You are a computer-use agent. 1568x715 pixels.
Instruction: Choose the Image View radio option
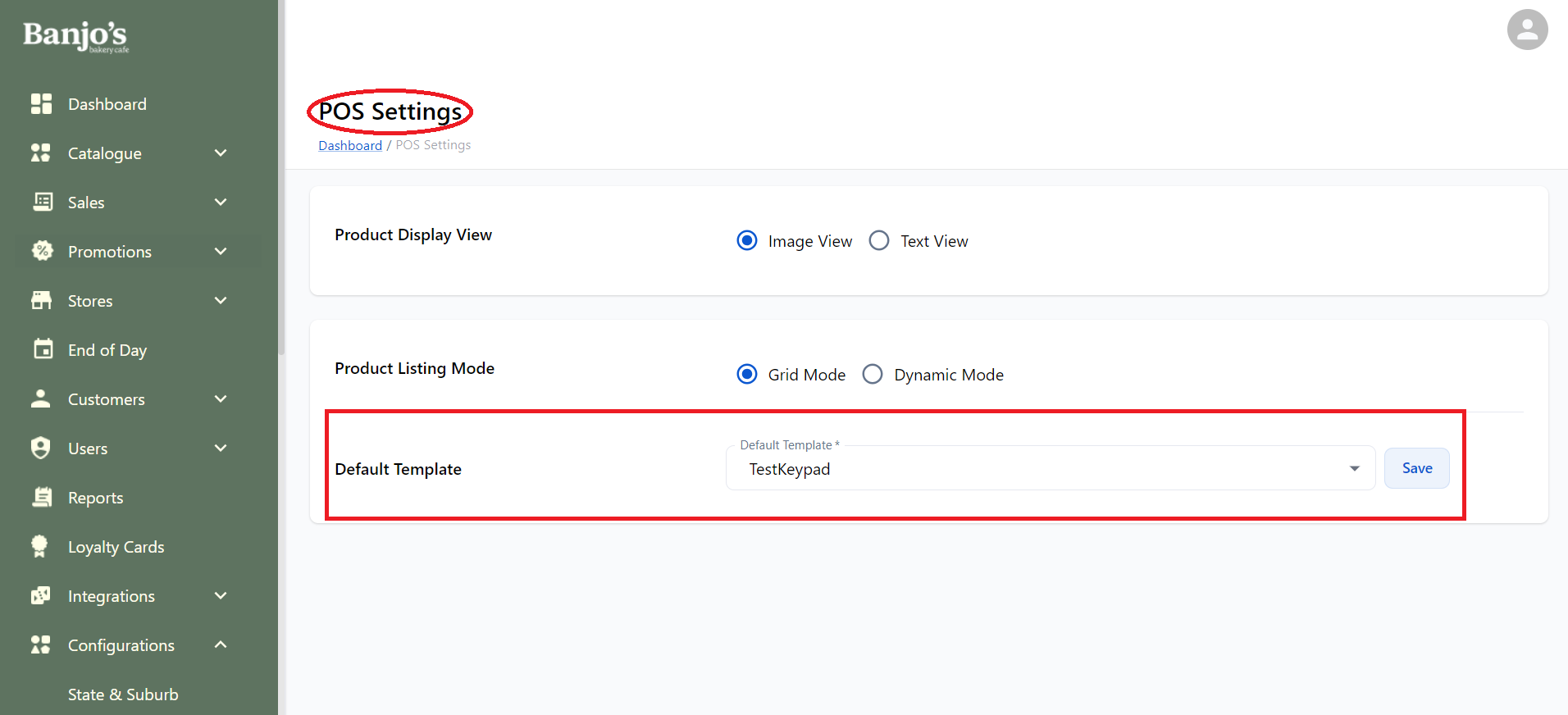(x=746, y=241)
